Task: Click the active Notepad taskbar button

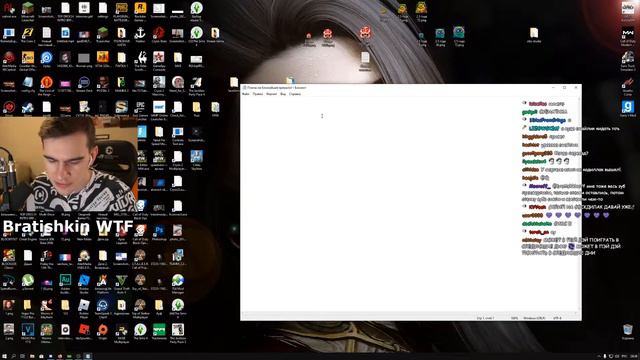Action: (88, 356)
